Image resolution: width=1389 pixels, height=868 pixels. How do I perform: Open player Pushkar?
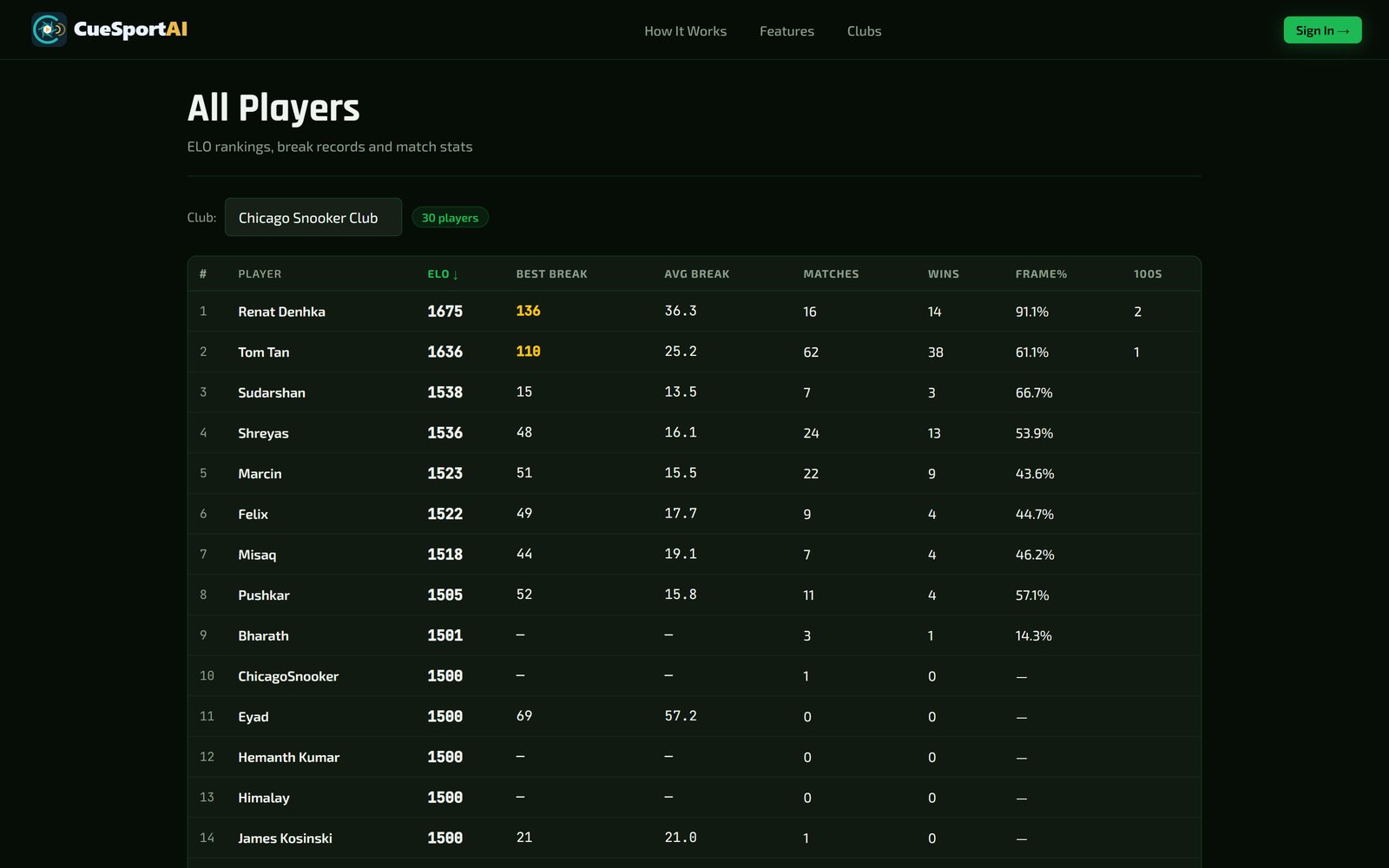tap(263, 595)
